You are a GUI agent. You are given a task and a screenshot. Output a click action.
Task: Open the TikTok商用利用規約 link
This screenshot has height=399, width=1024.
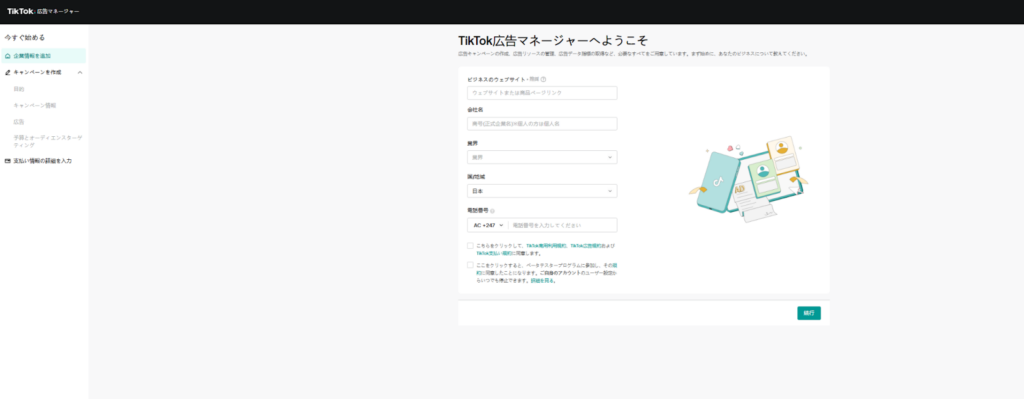pos(547,246)
